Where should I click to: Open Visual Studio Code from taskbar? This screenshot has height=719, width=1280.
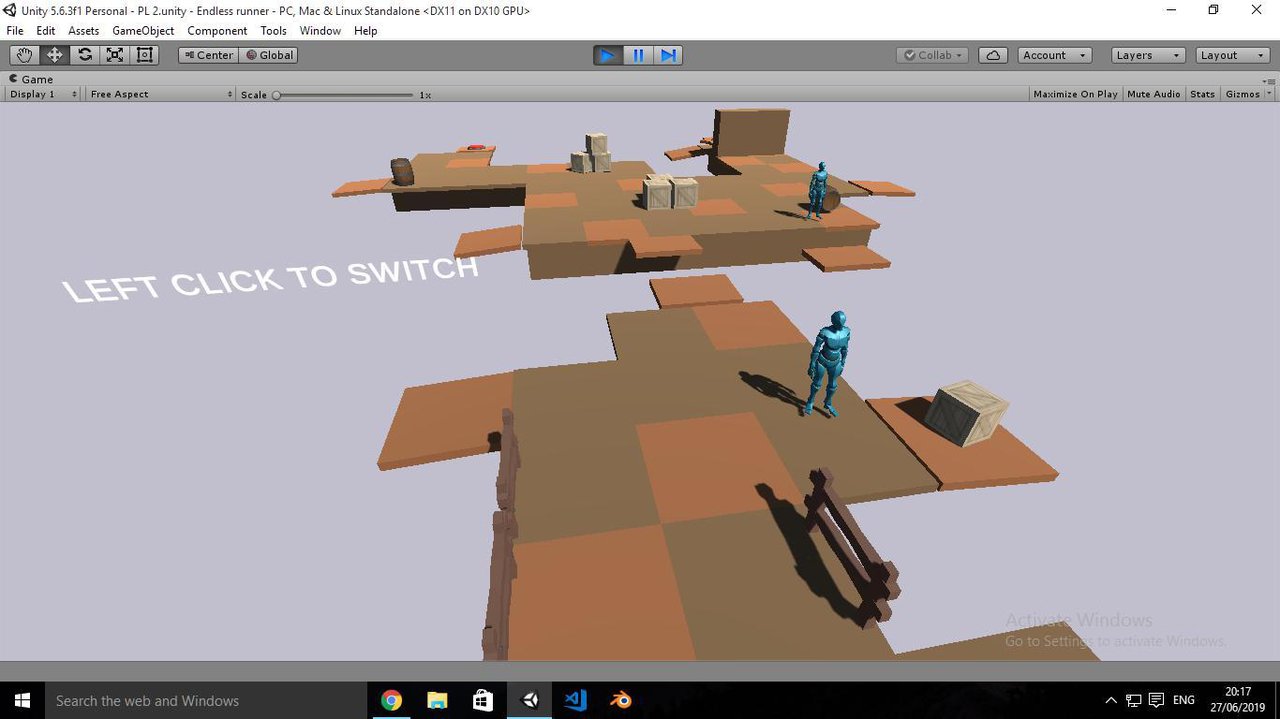pyautogui.click(x=576, y=700)
